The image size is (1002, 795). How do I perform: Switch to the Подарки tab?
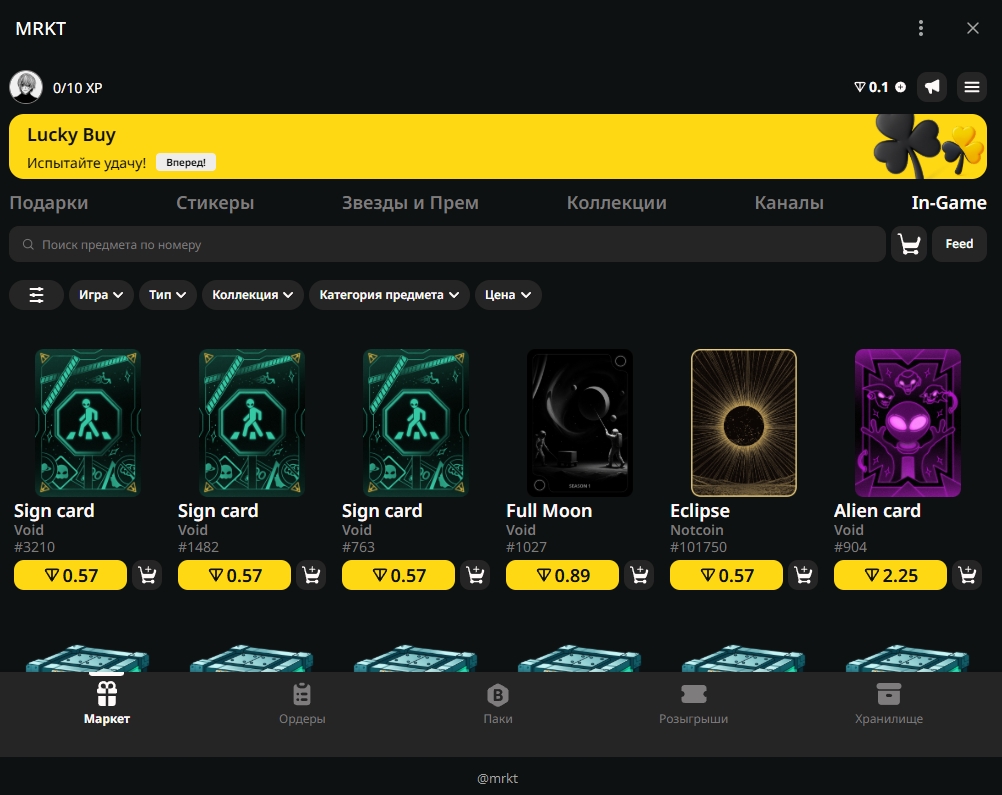[x=49, y=203]
